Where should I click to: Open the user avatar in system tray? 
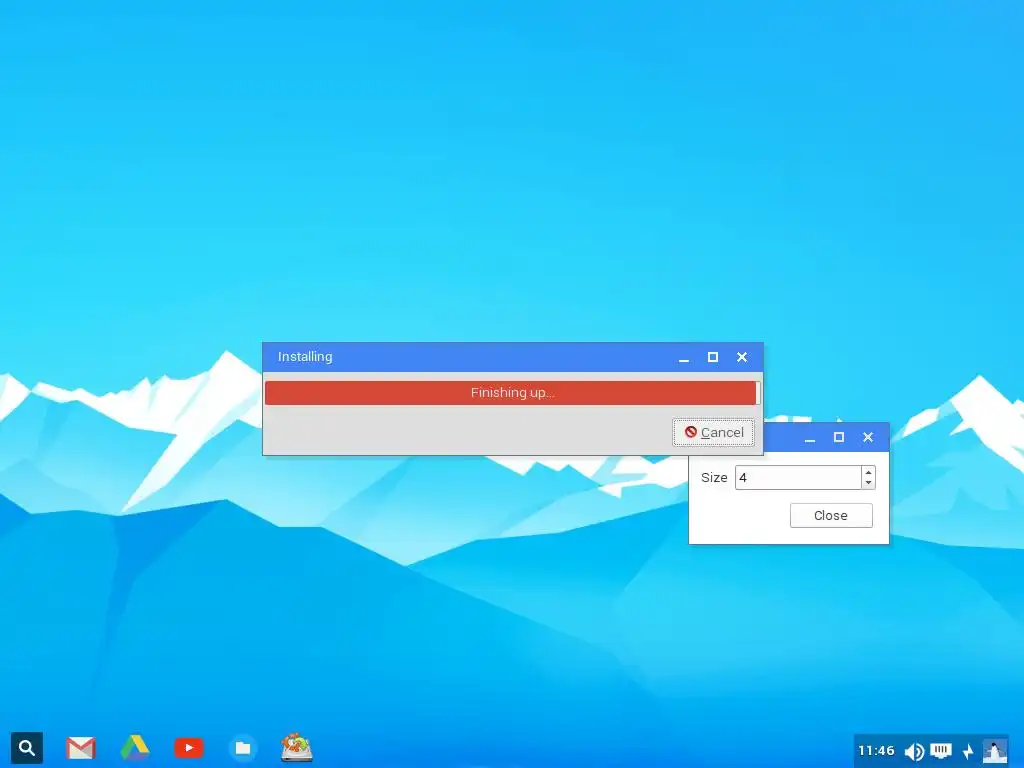995,751
